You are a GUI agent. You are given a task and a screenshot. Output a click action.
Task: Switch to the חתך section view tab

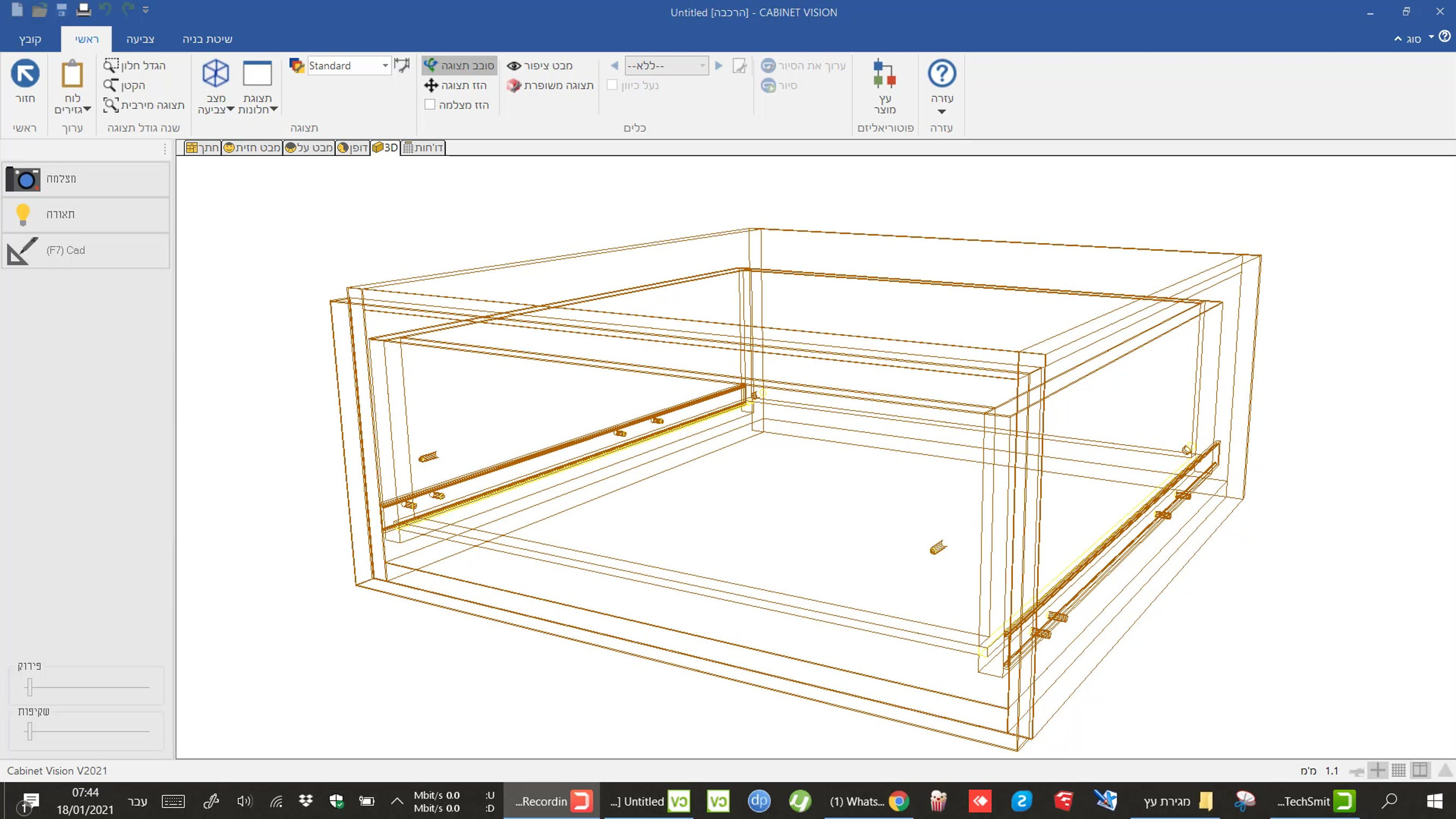[203, 147]
